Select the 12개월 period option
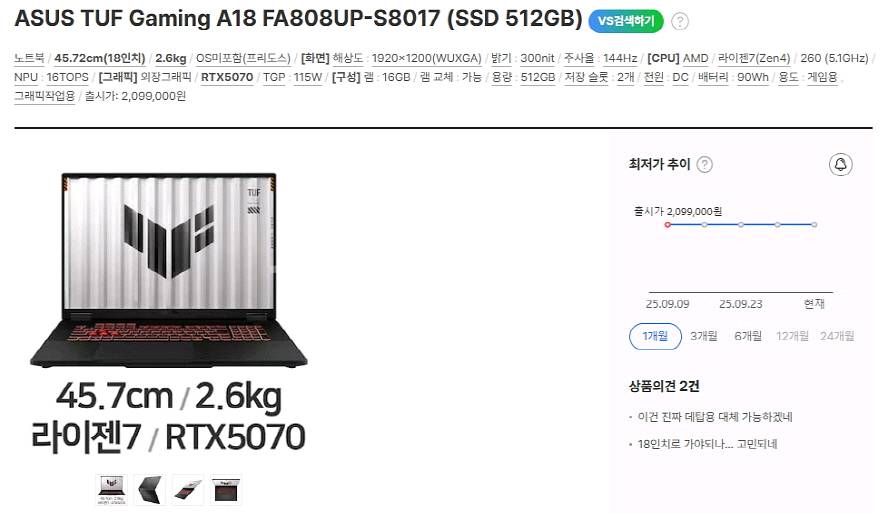The height and width of the screenshot is (514, 888). pos(792,336)
